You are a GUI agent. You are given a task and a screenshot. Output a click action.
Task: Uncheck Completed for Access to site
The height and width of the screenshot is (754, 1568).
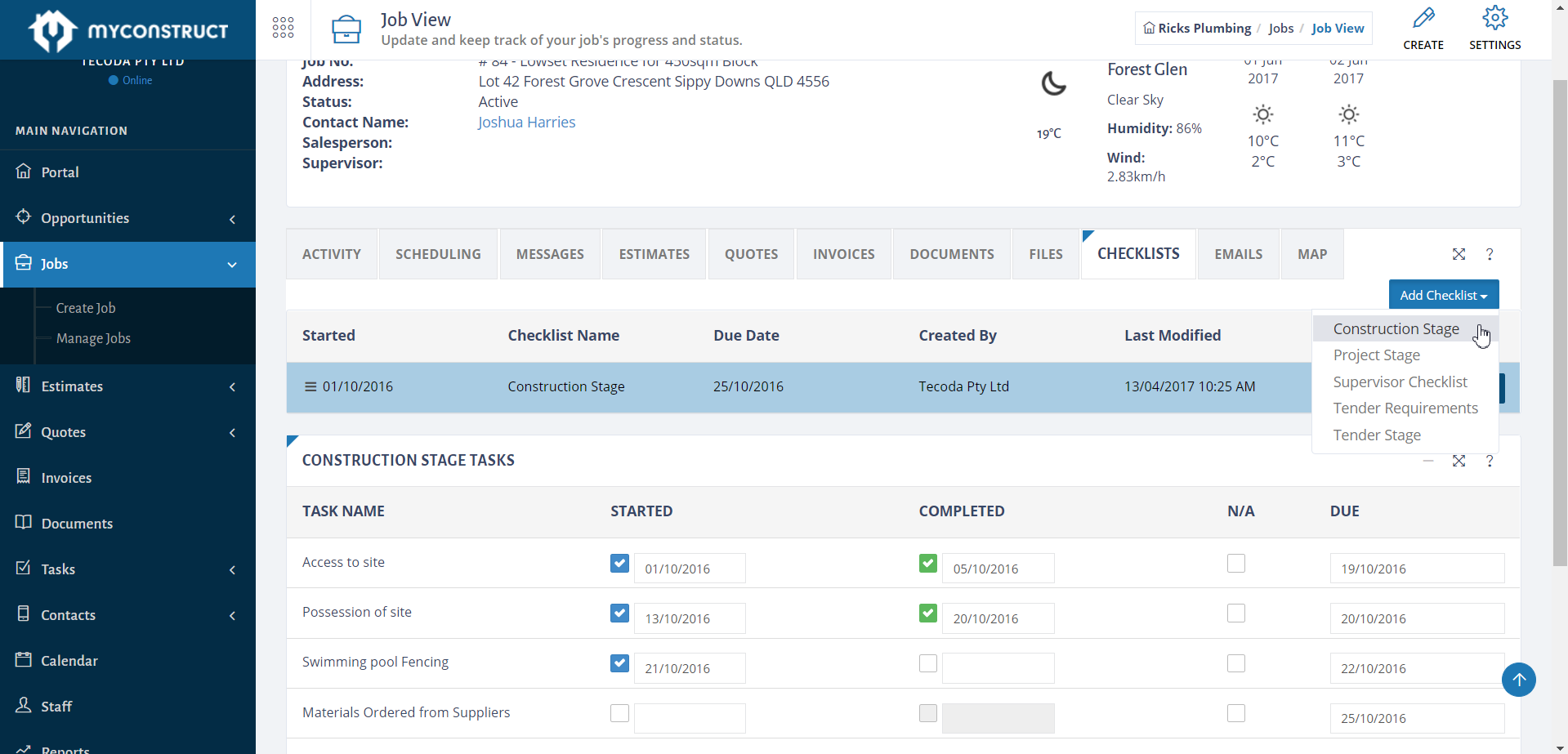tap(928, 564)
